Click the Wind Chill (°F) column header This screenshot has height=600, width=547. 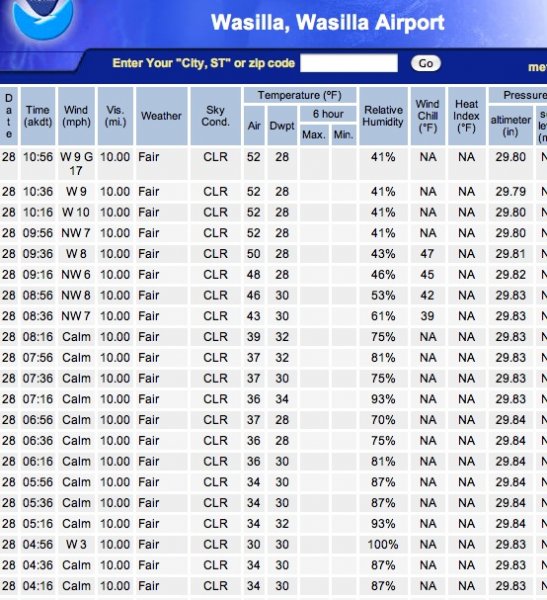[428, 116]
